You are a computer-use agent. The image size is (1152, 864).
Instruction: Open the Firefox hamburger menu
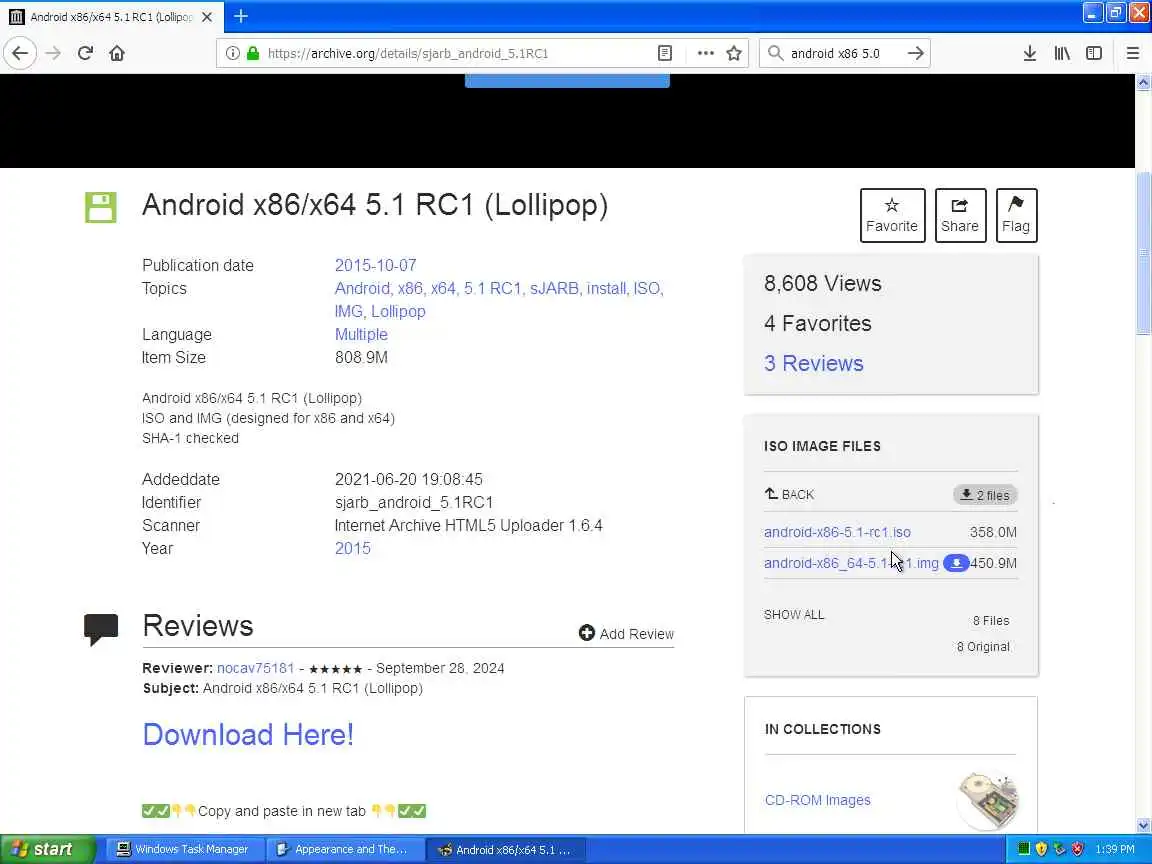1132,53
